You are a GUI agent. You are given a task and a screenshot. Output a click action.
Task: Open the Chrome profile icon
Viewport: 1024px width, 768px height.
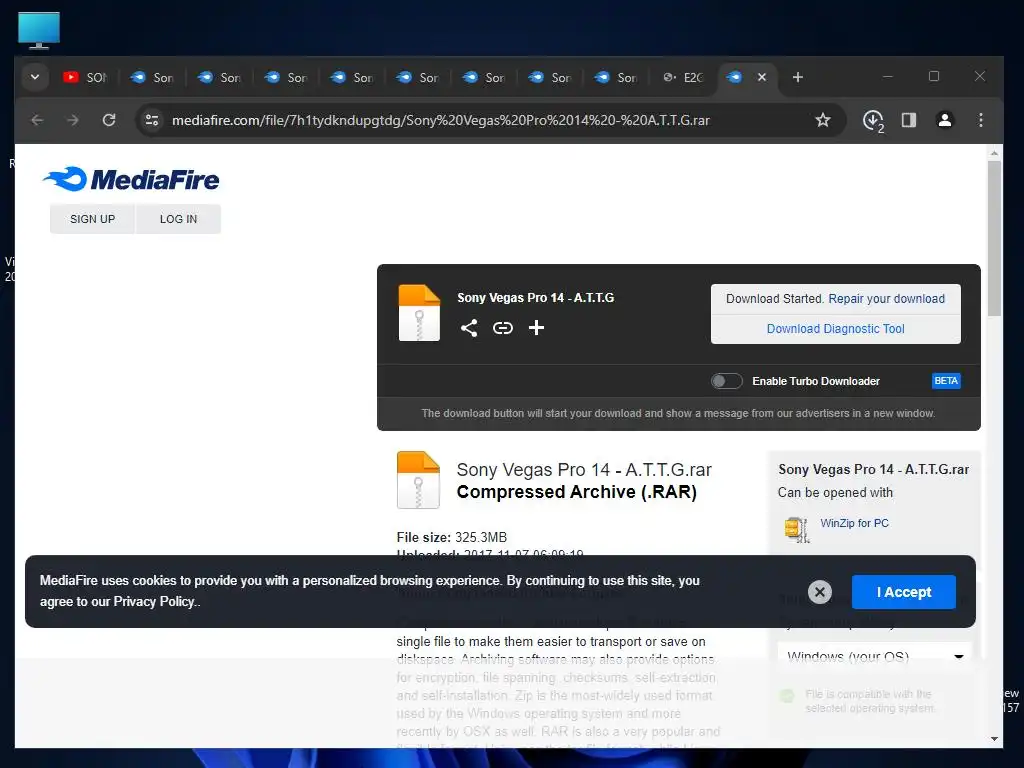944,120
